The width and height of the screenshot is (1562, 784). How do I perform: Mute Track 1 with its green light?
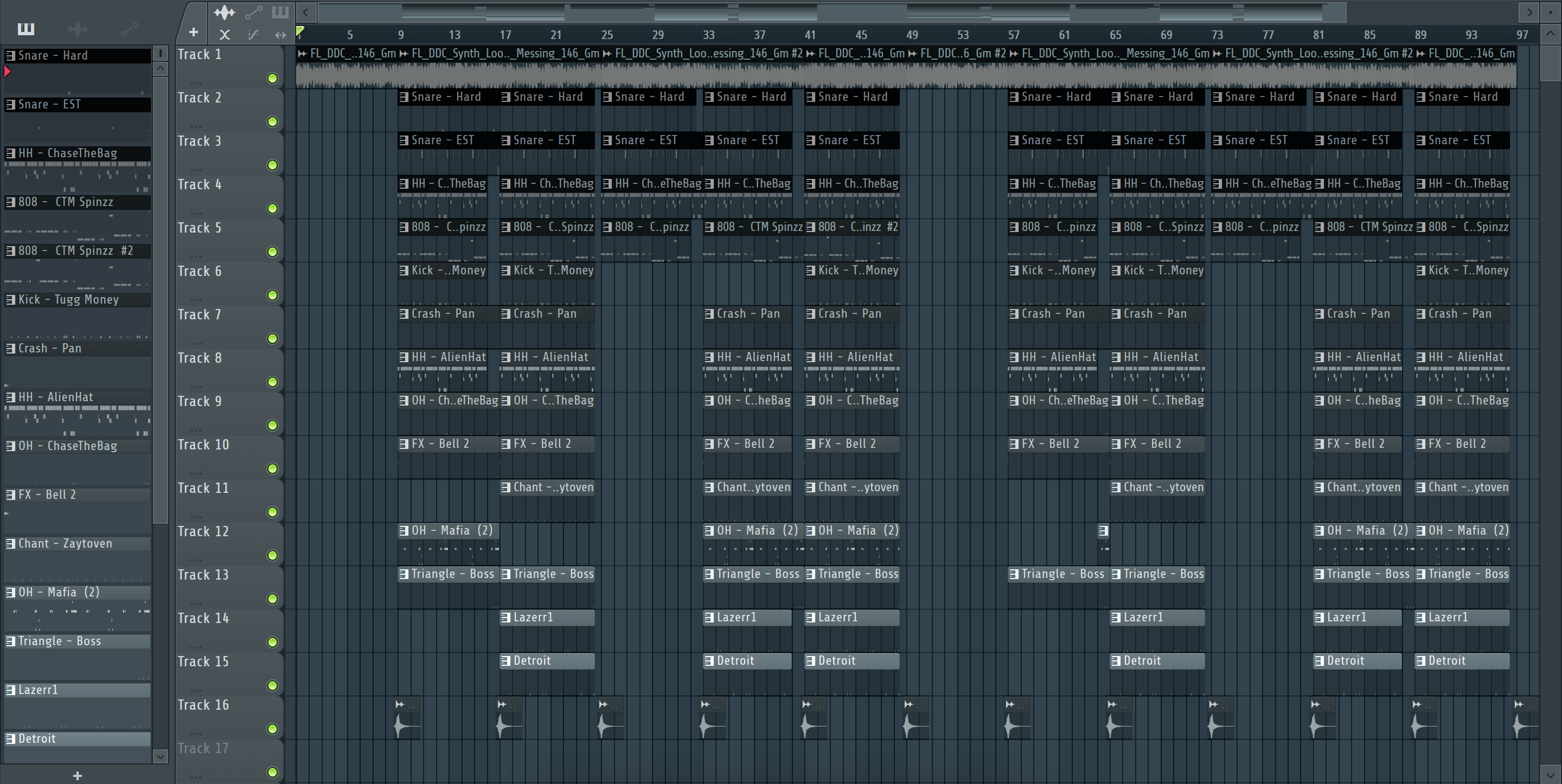pyautogui.click(x=273, y=78)
